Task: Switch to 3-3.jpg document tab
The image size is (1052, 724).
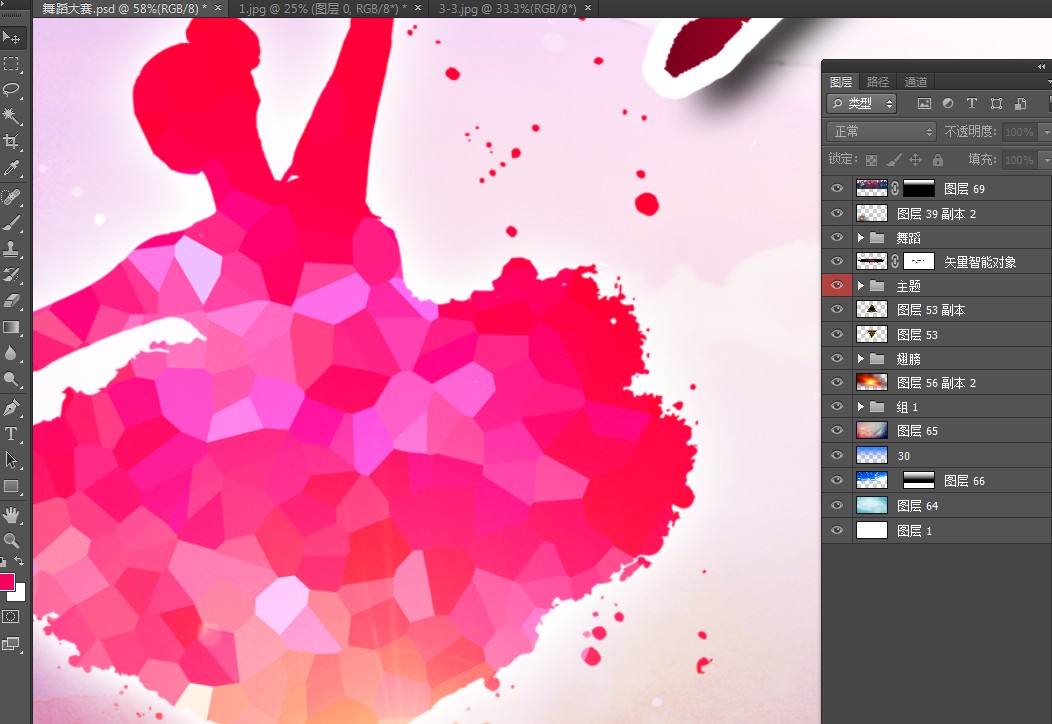Action: 508,9
